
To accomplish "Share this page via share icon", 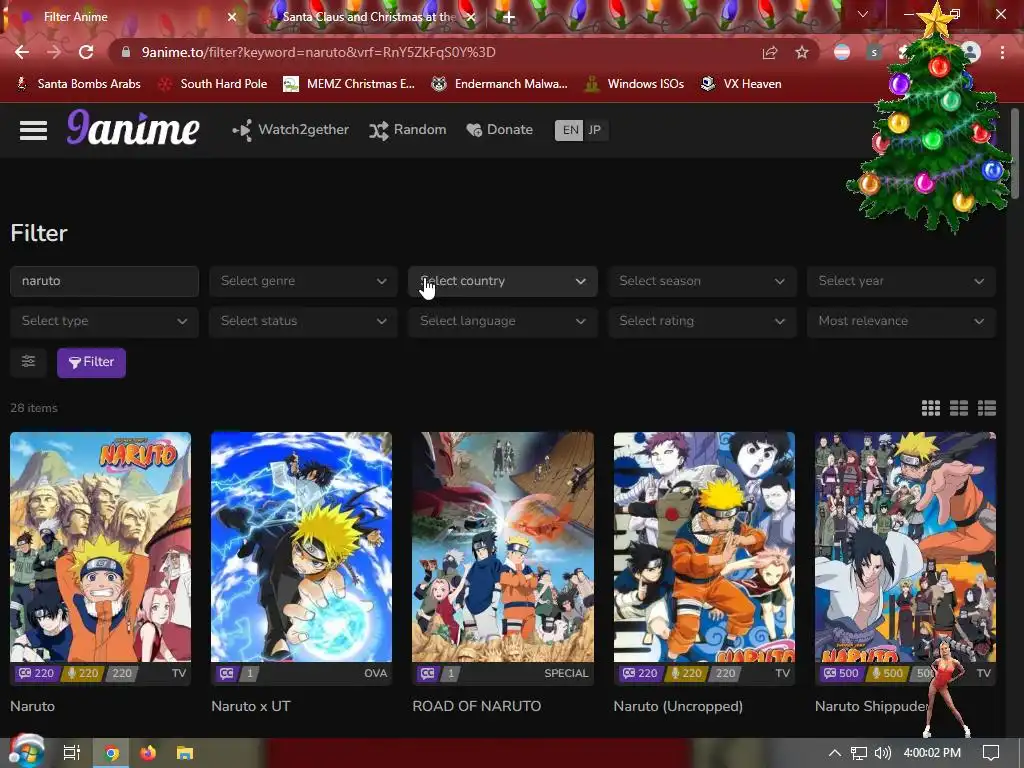I will click(x=770, y=52).
